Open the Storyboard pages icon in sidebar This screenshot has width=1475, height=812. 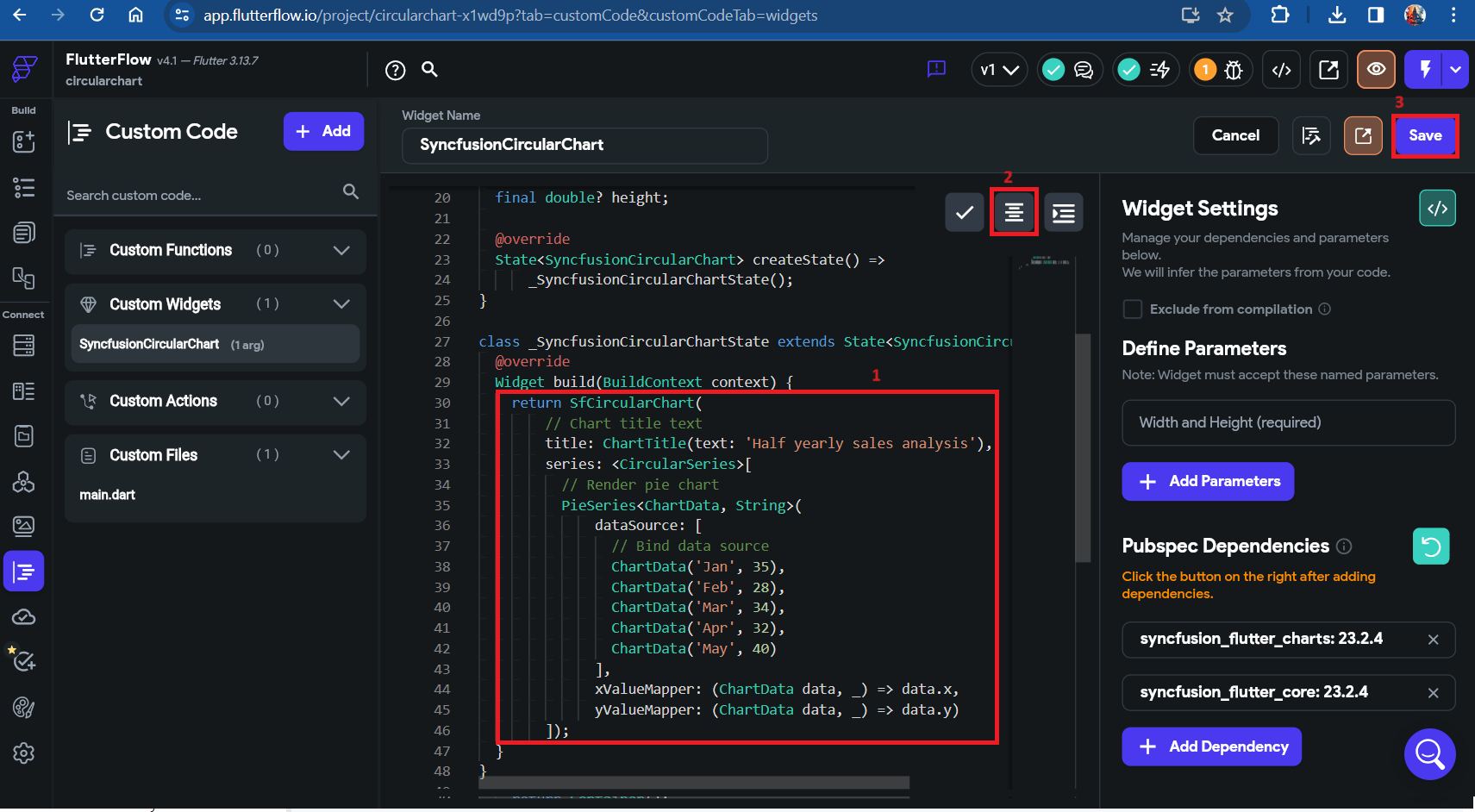point(24,233)
